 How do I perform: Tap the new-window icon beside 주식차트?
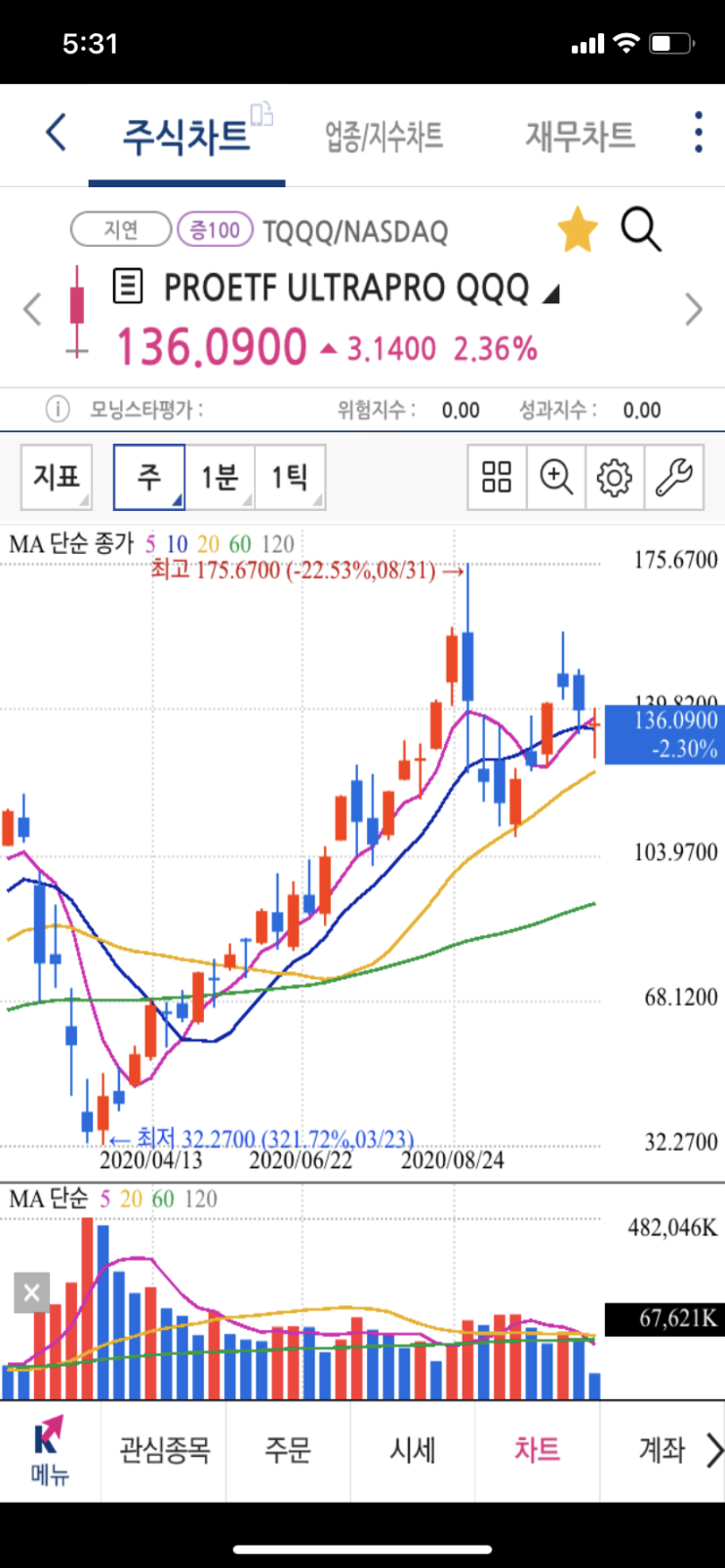(262, 114)
